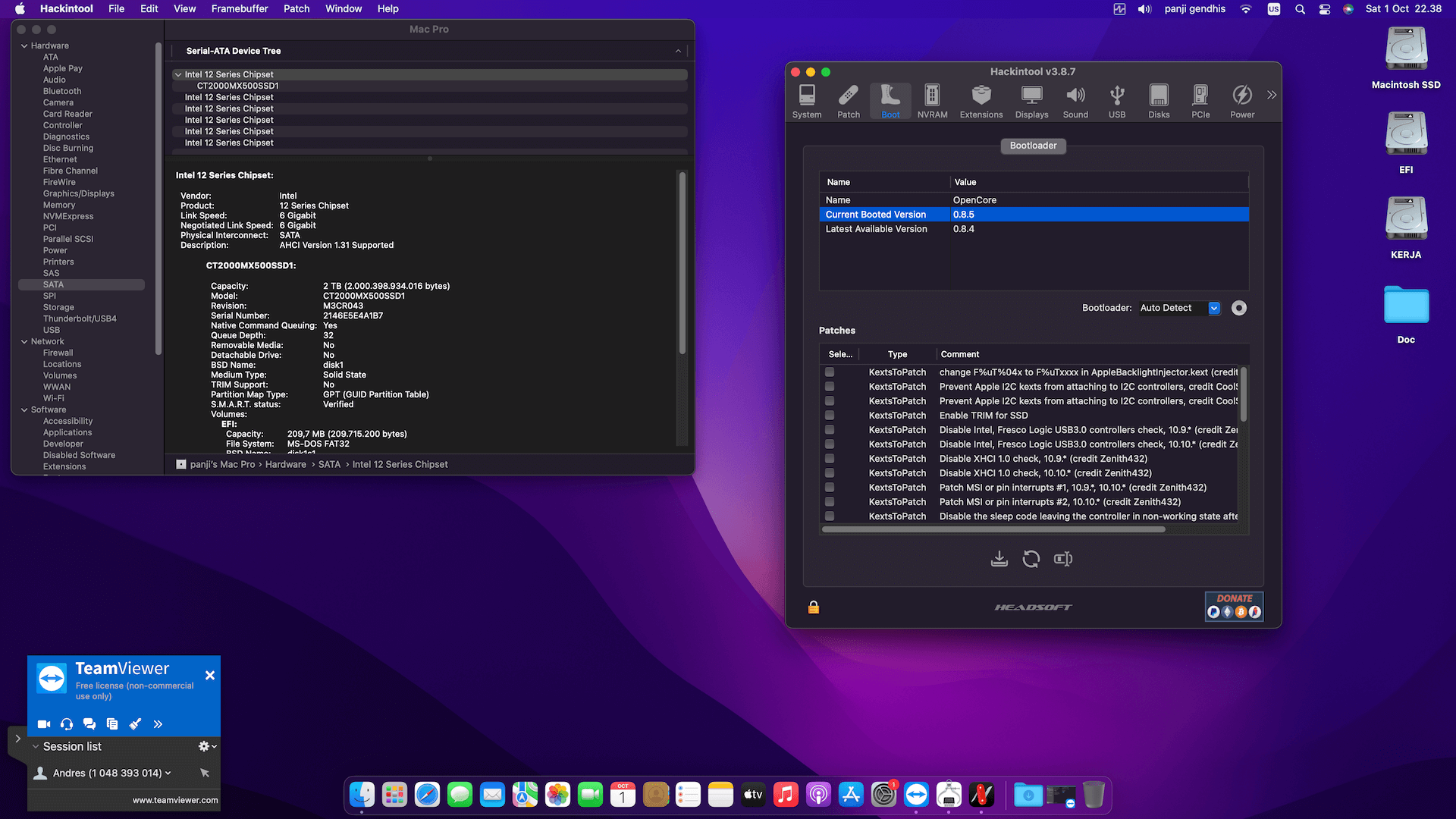1456x819 pixels.
Task: Select Graphics/Displays in sidebar
Action: [79, 193]
